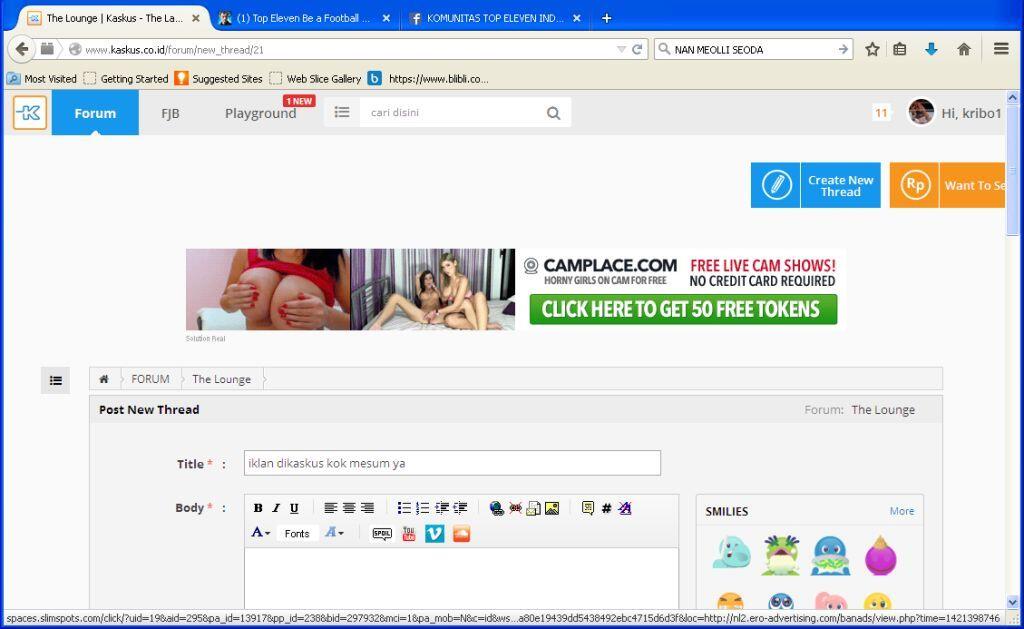Open the Suggested Sites bookmark
This screenshot has height=629, width=1024.
218,78
